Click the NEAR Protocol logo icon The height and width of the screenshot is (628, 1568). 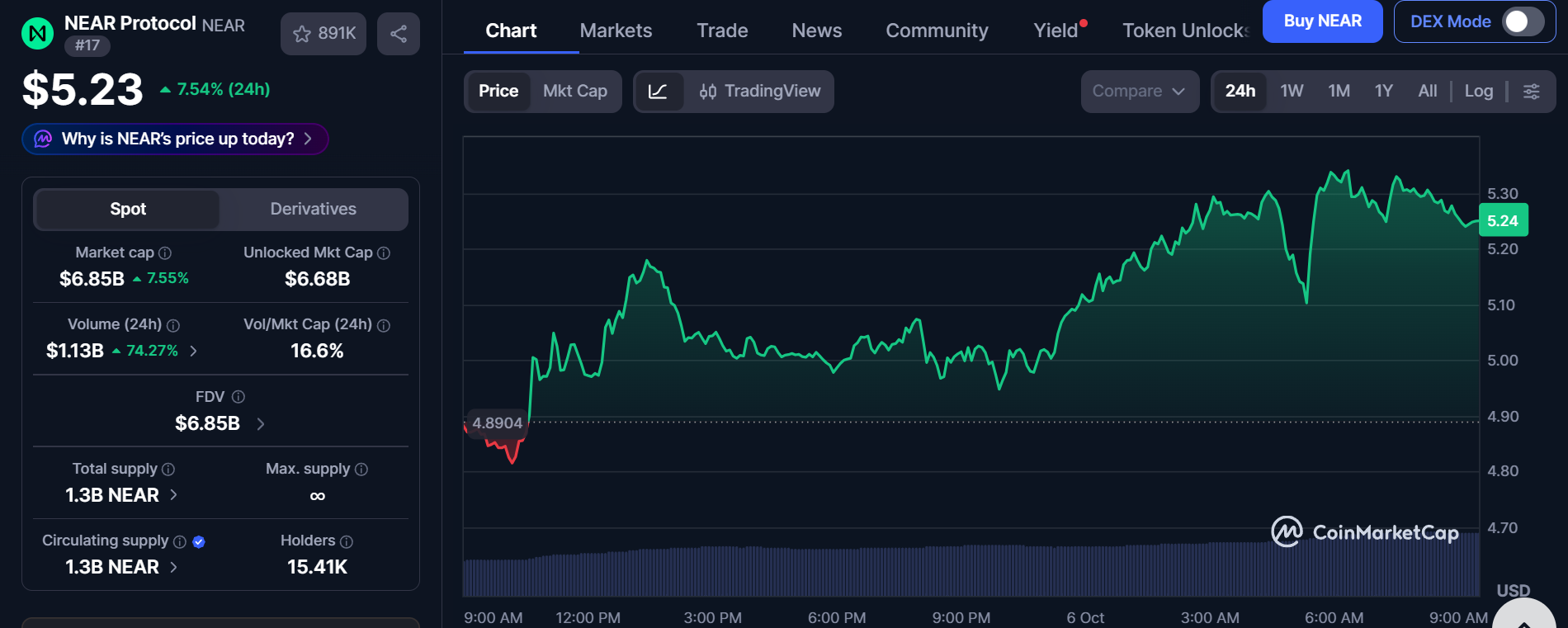[37, 34]
